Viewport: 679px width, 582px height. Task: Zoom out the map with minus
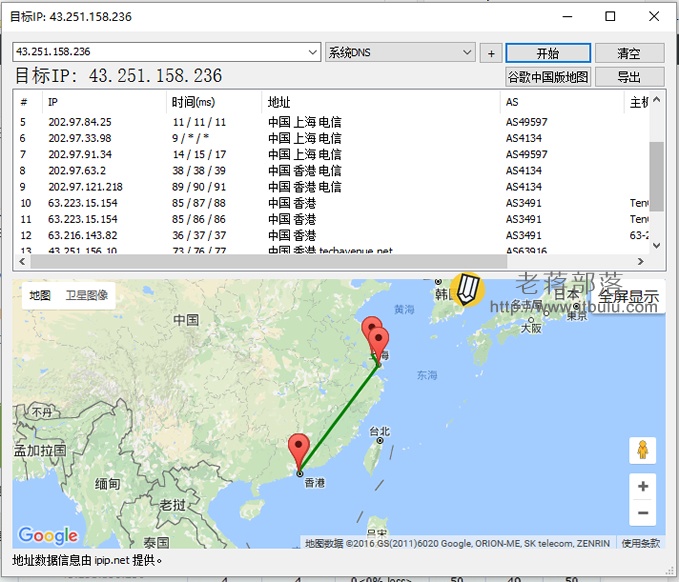click(x=643, y=513)
